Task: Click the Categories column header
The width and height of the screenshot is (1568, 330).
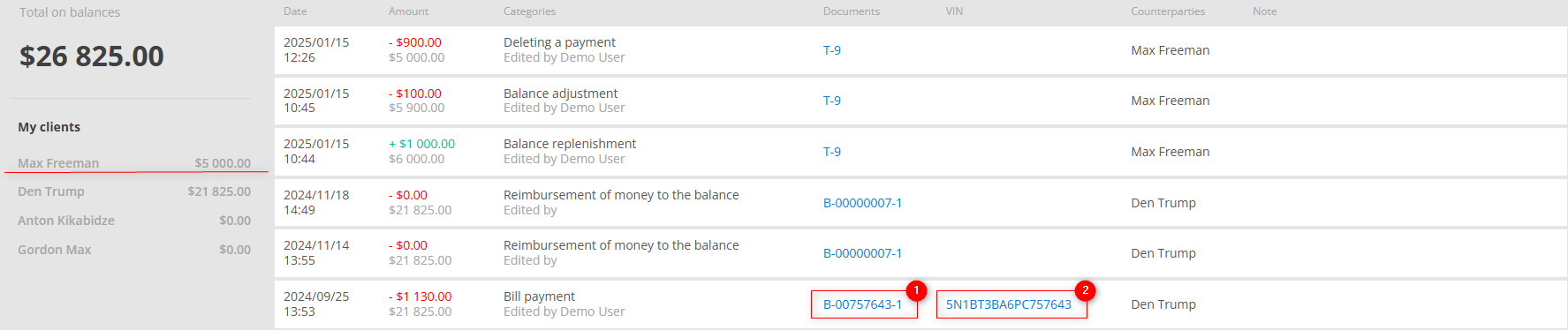Action: pos(530,11)
